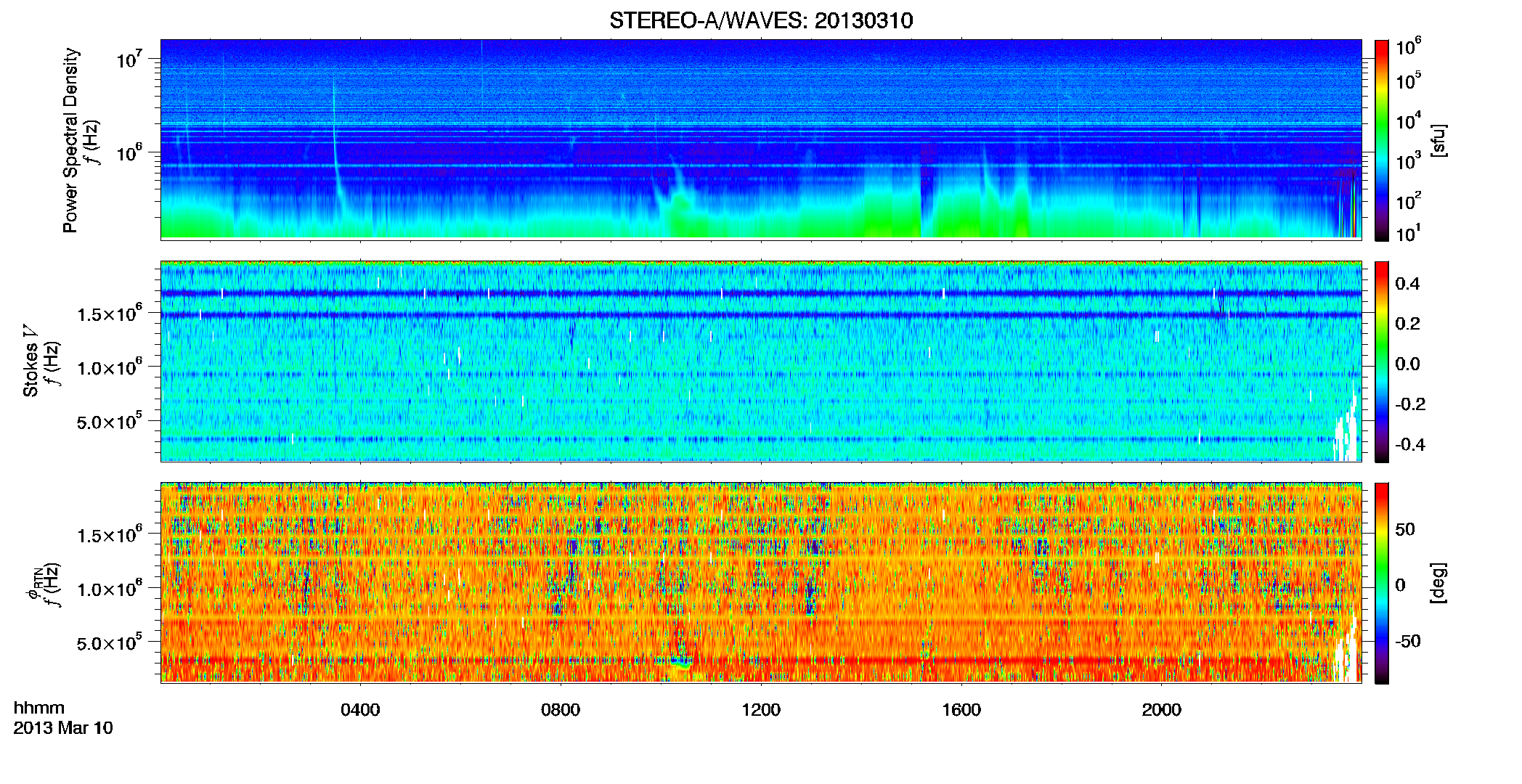Select the 1200 time tick label
1522x784 pixels.
click(761, 710)
